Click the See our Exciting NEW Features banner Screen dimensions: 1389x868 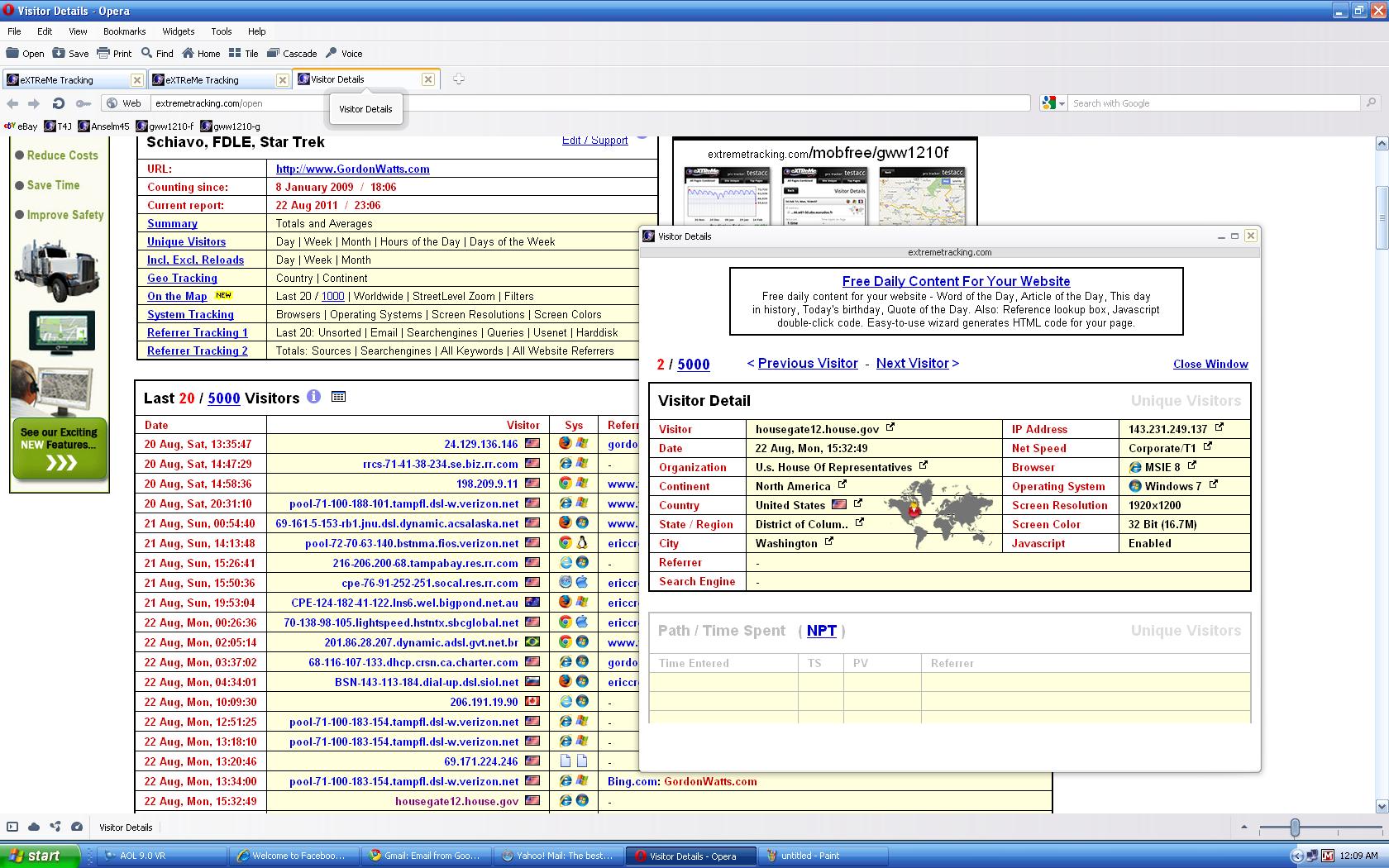tap(60, 450)
